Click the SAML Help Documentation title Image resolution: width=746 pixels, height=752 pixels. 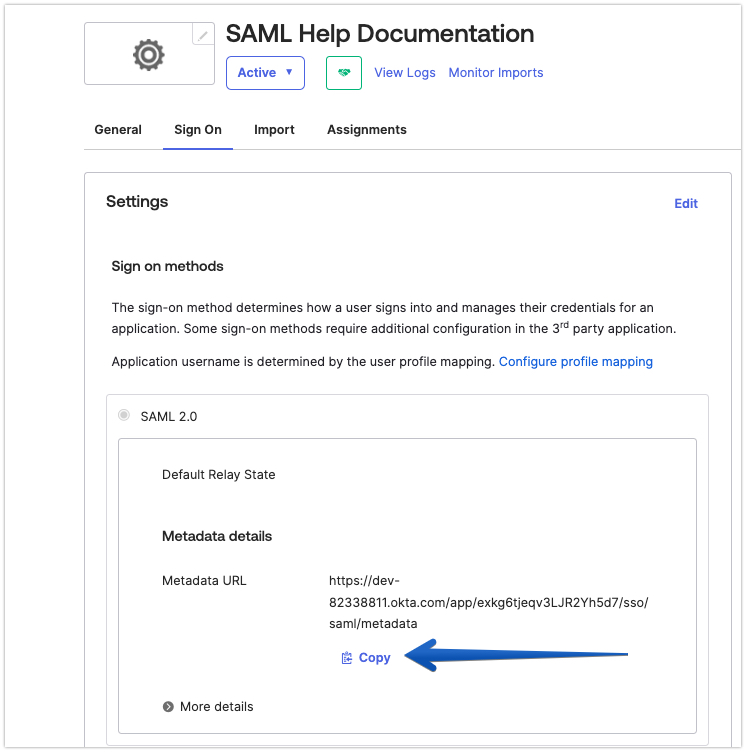tap(380, 34)
